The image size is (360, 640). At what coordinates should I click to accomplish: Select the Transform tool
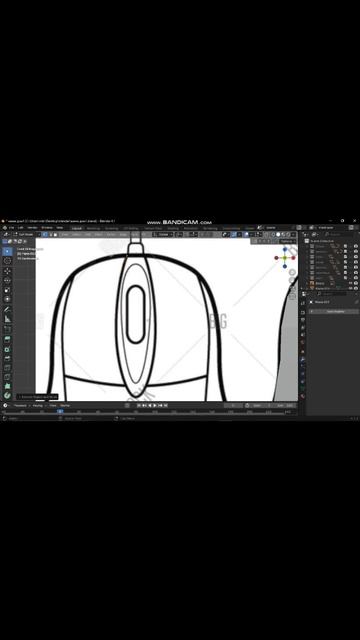pyautogui.click(x=7, y=299)
